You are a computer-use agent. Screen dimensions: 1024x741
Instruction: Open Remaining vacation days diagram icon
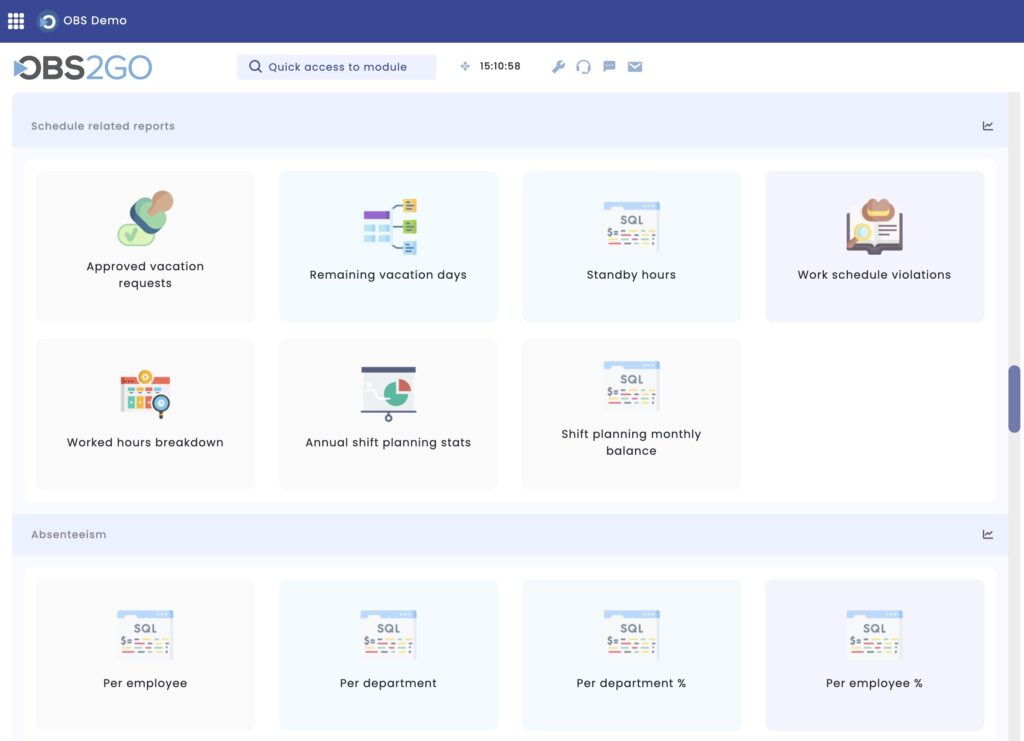point(389,227)
